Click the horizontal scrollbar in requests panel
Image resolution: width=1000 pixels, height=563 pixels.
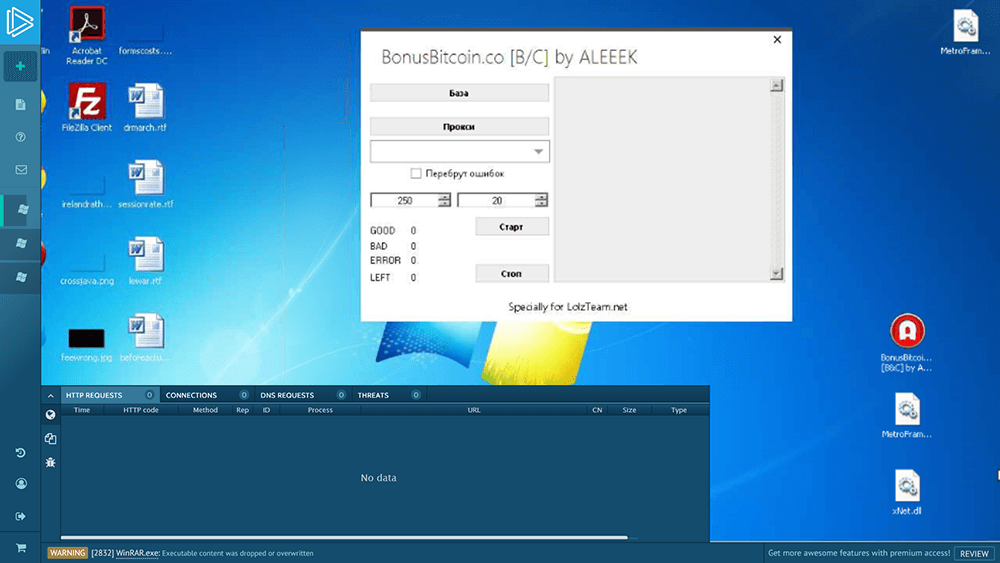tap(344, 537)
